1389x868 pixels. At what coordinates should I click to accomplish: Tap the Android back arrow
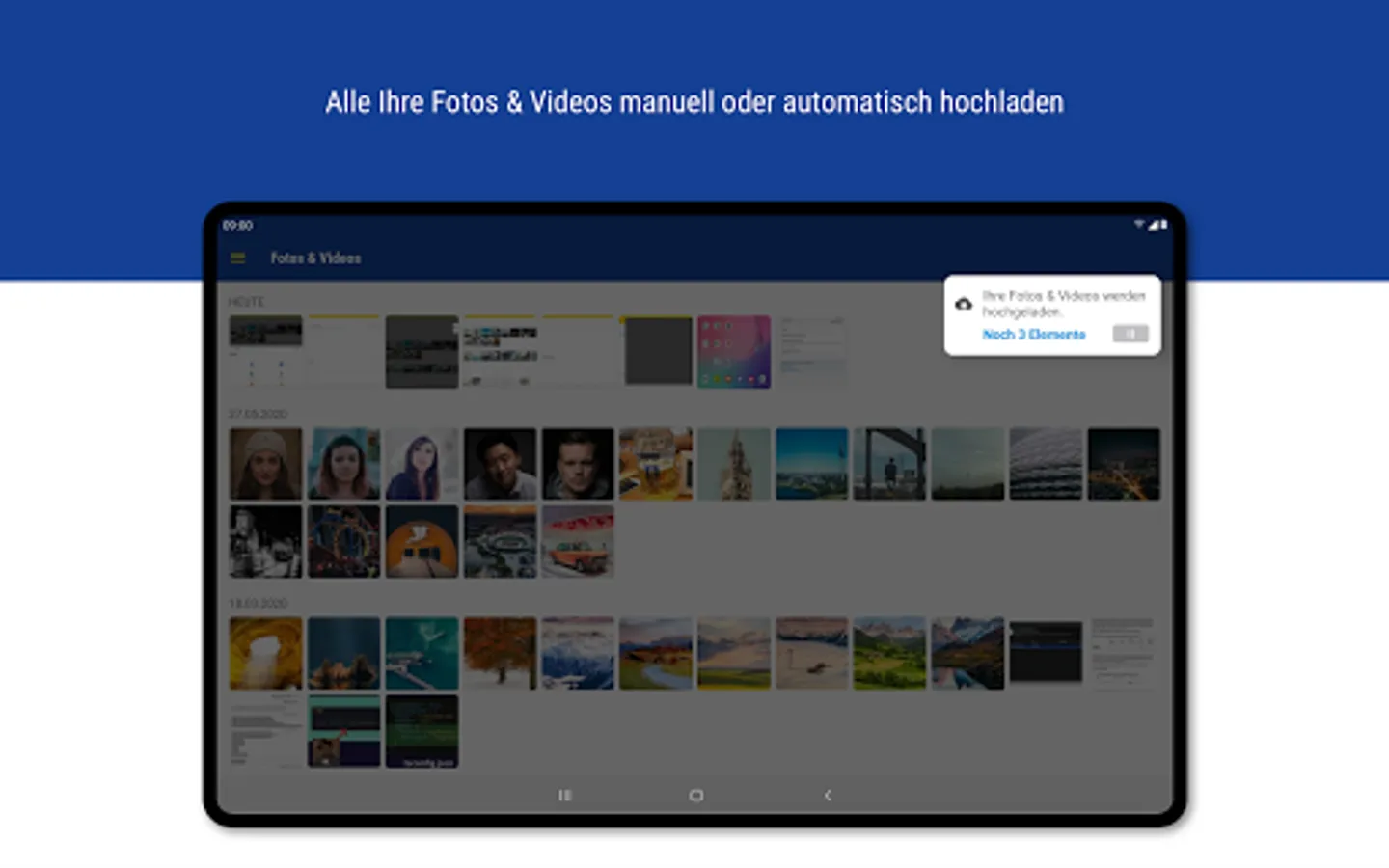click(x=827, y=795)
